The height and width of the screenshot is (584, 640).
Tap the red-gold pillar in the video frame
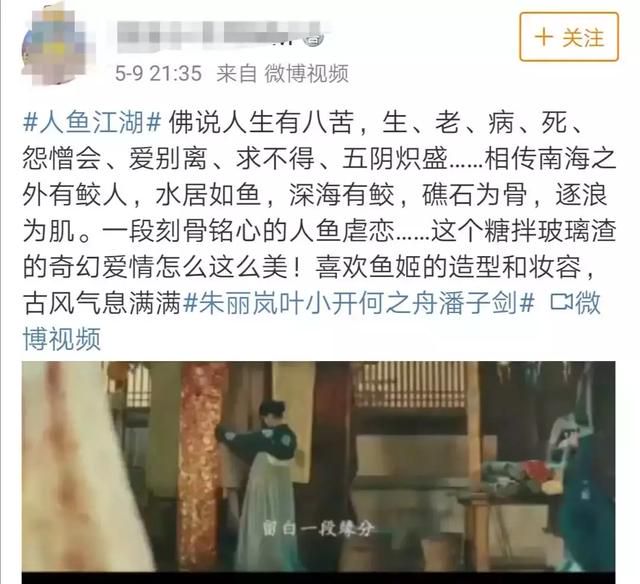[201, 467]
